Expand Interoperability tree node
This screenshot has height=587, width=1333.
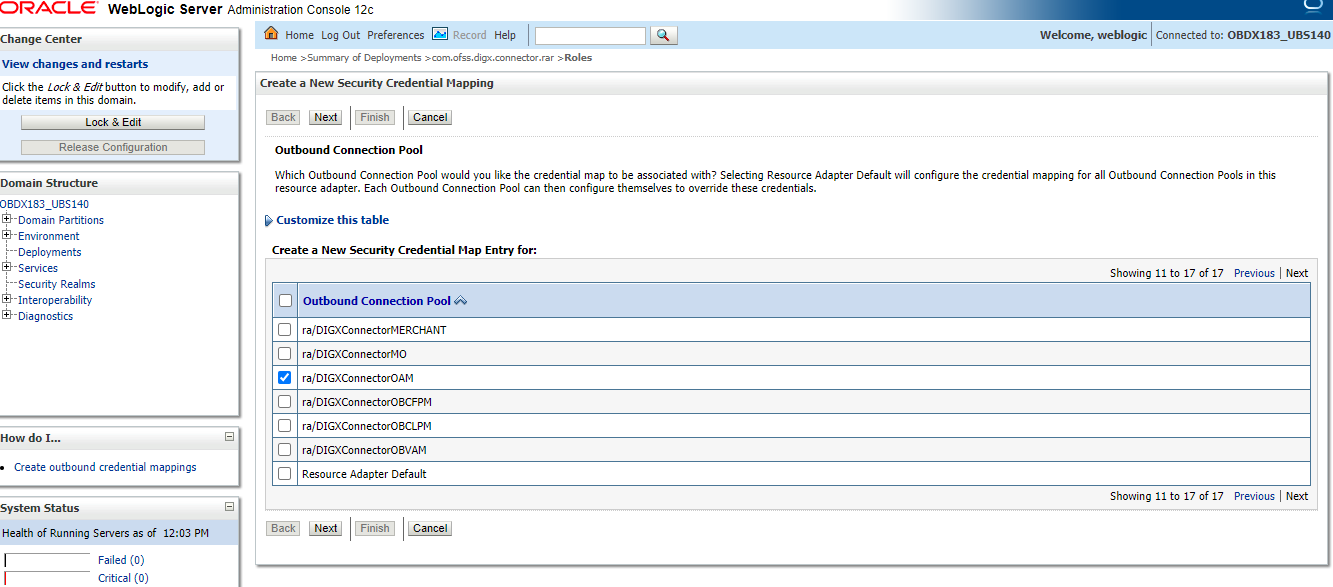coord(7,300)
